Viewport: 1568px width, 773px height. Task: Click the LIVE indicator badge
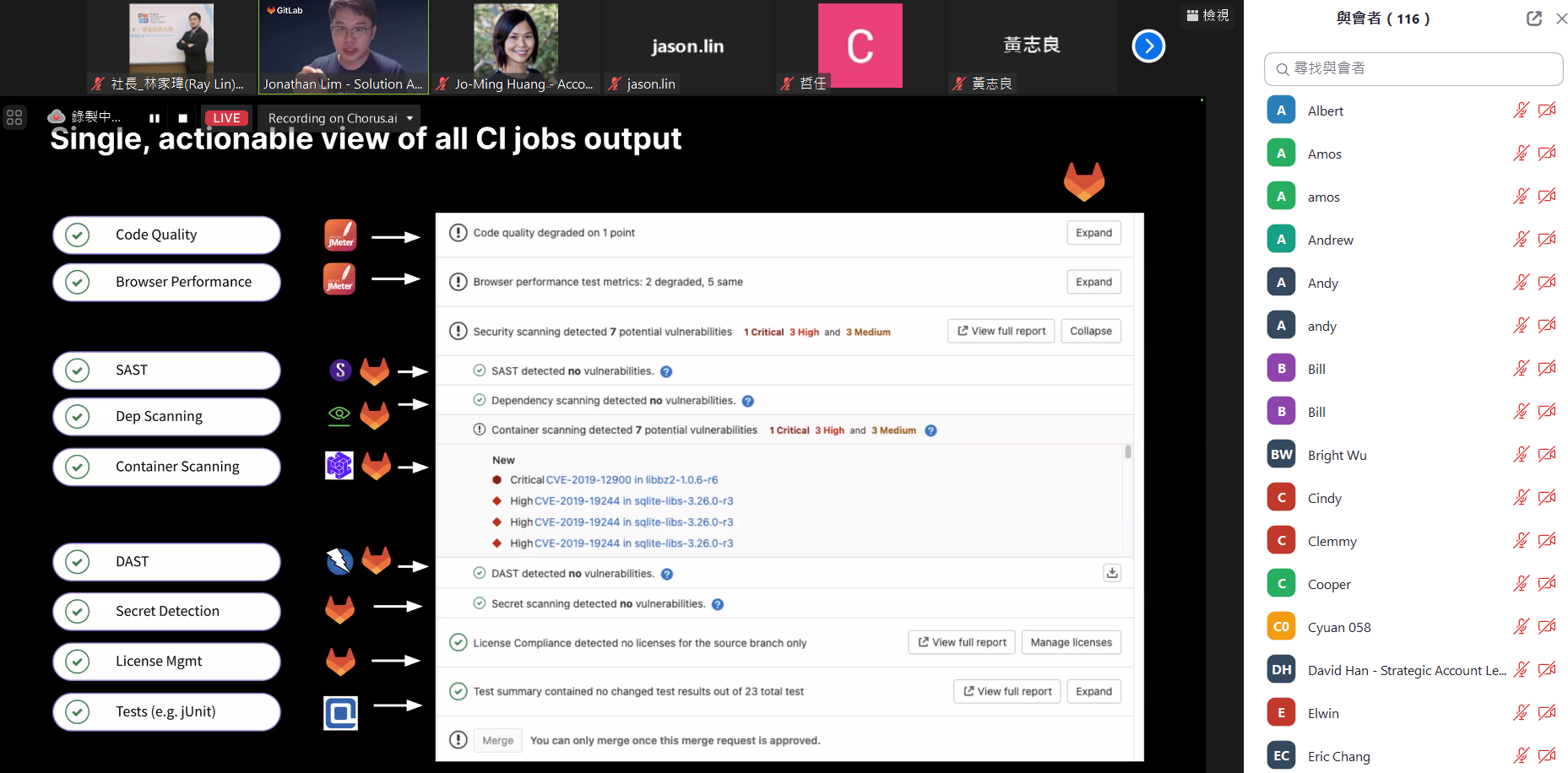click(x=226, y=118)
